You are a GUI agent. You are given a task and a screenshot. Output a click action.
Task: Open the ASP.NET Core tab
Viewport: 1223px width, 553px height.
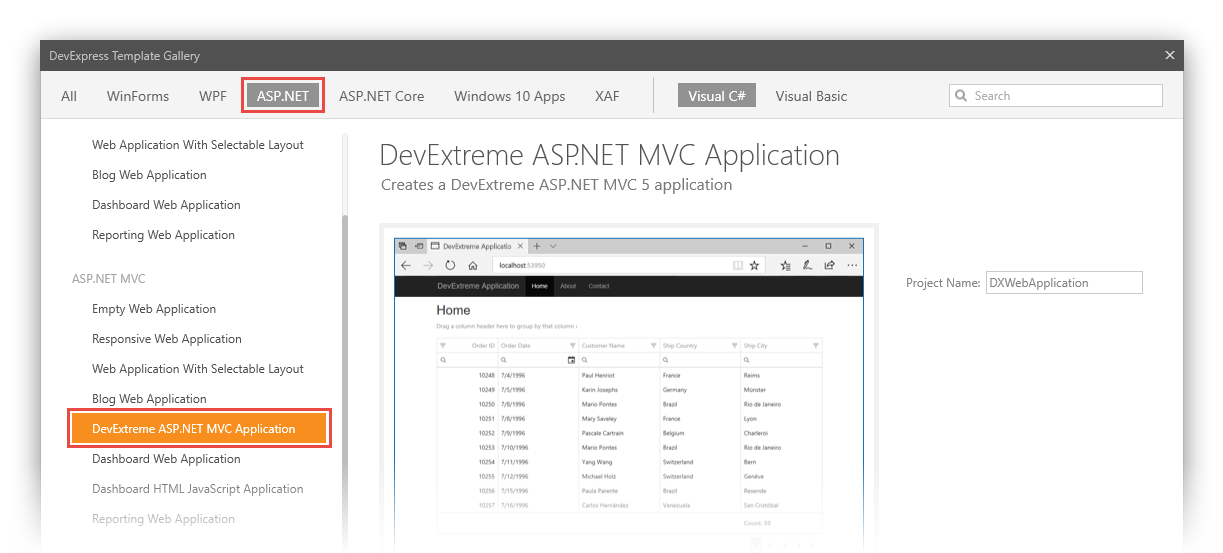point(381,97)
